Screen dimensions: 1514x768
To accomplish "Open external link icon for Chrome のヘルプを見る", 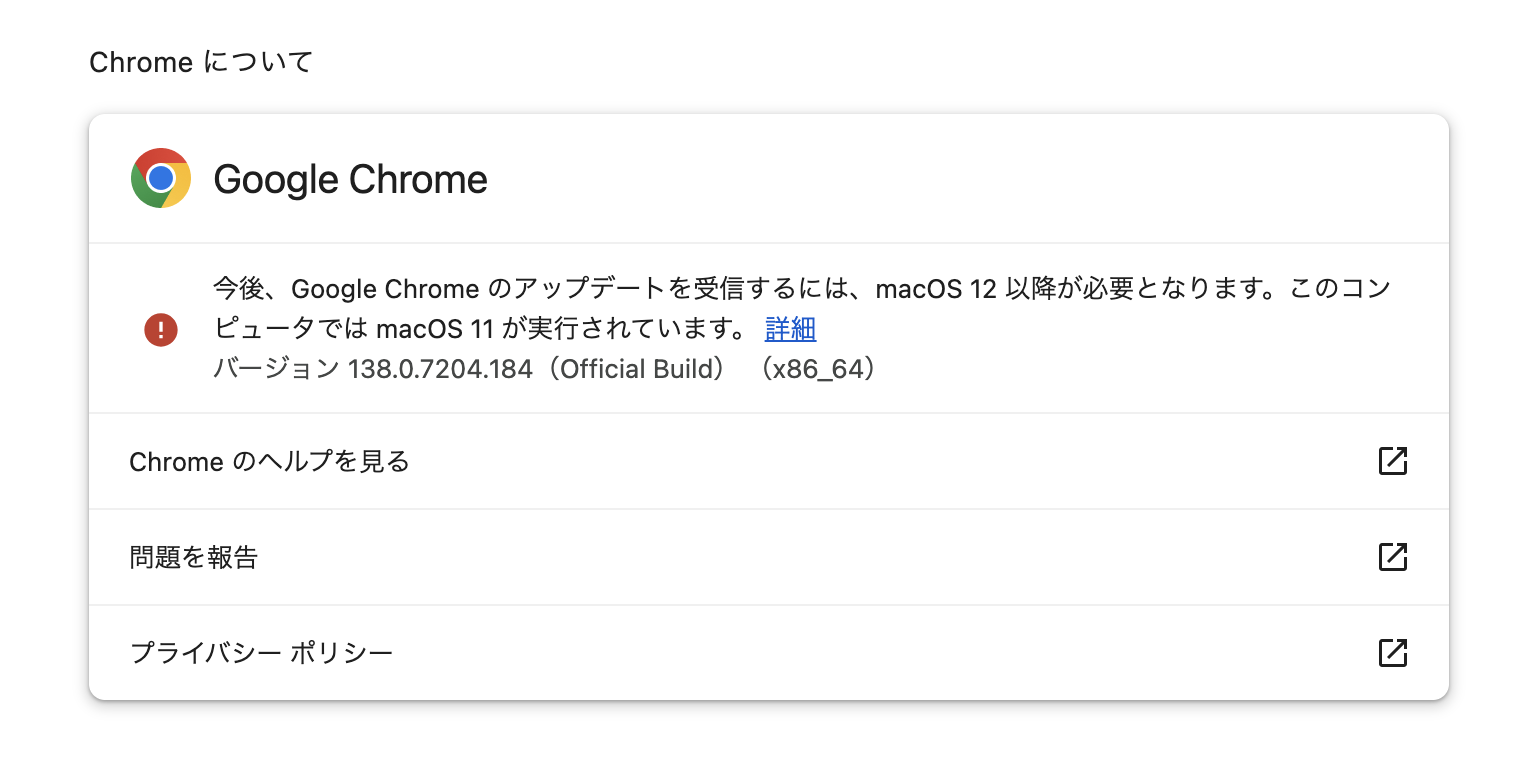I will tap(1392, 461).
